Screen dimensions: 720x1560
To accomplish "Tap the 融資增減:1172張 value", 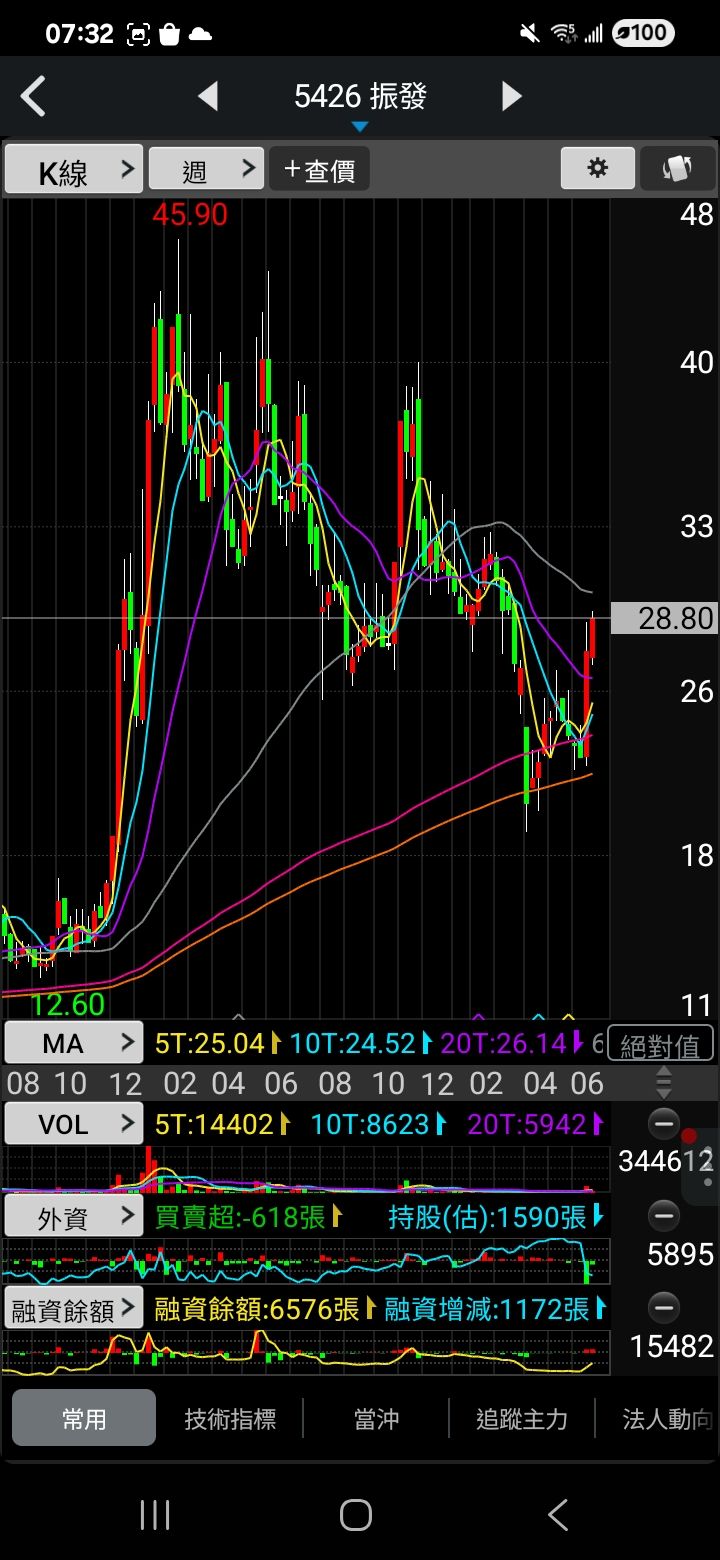I will [487, 1308].
